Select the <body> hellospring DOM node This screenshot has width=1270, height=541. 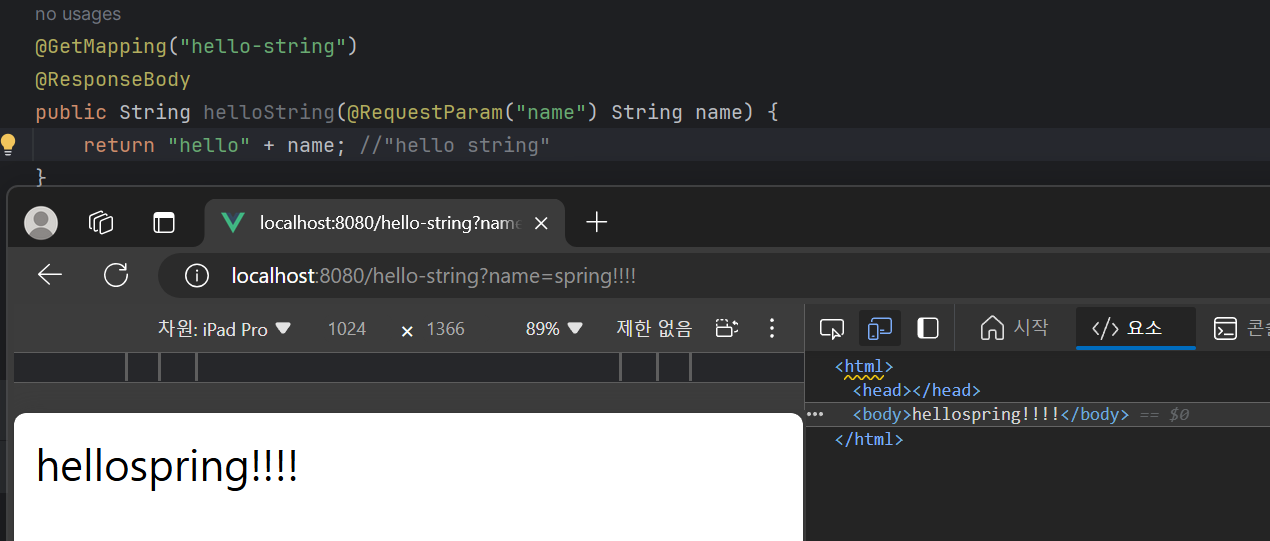[990, 415]
